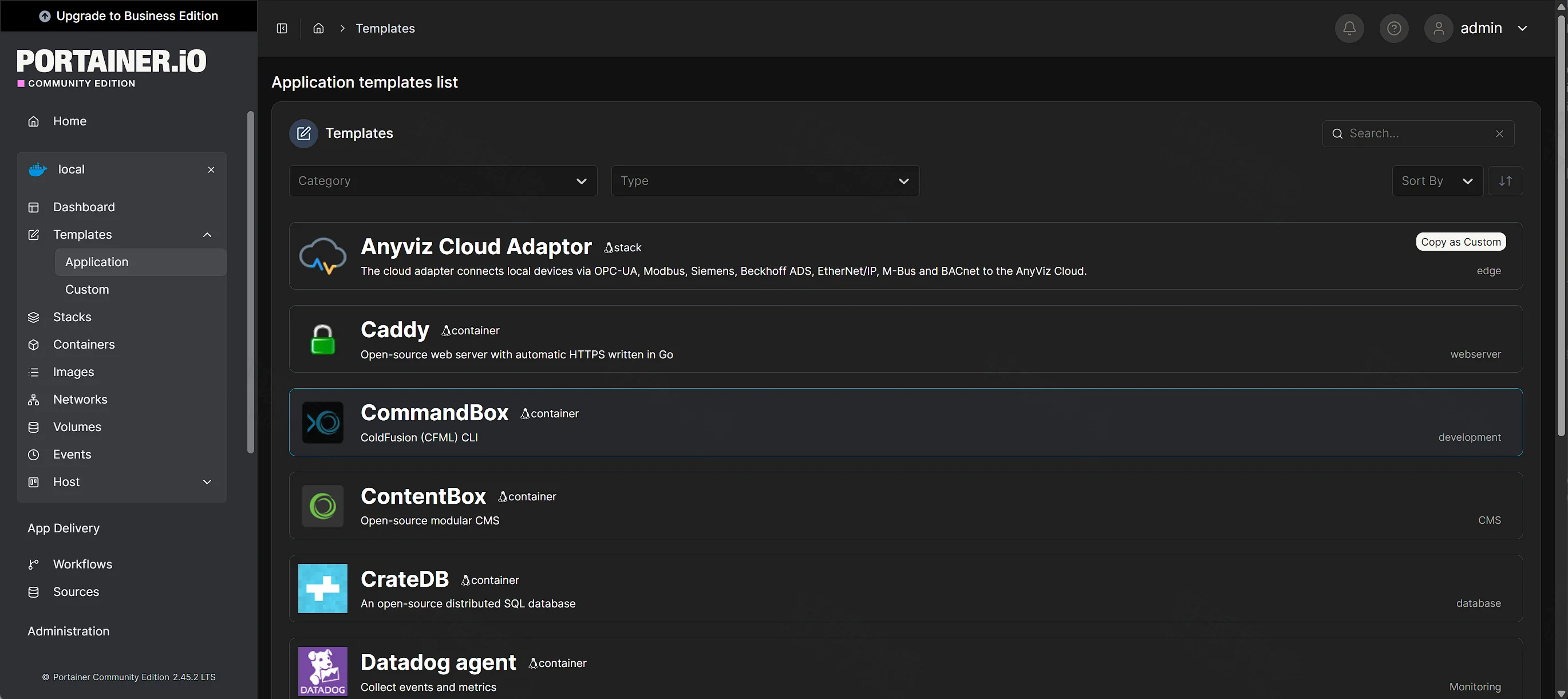Focus the template Search input field
The height and width of the screenshot is (699, 1568).
pyautogui.click(x=1417, y=134)
